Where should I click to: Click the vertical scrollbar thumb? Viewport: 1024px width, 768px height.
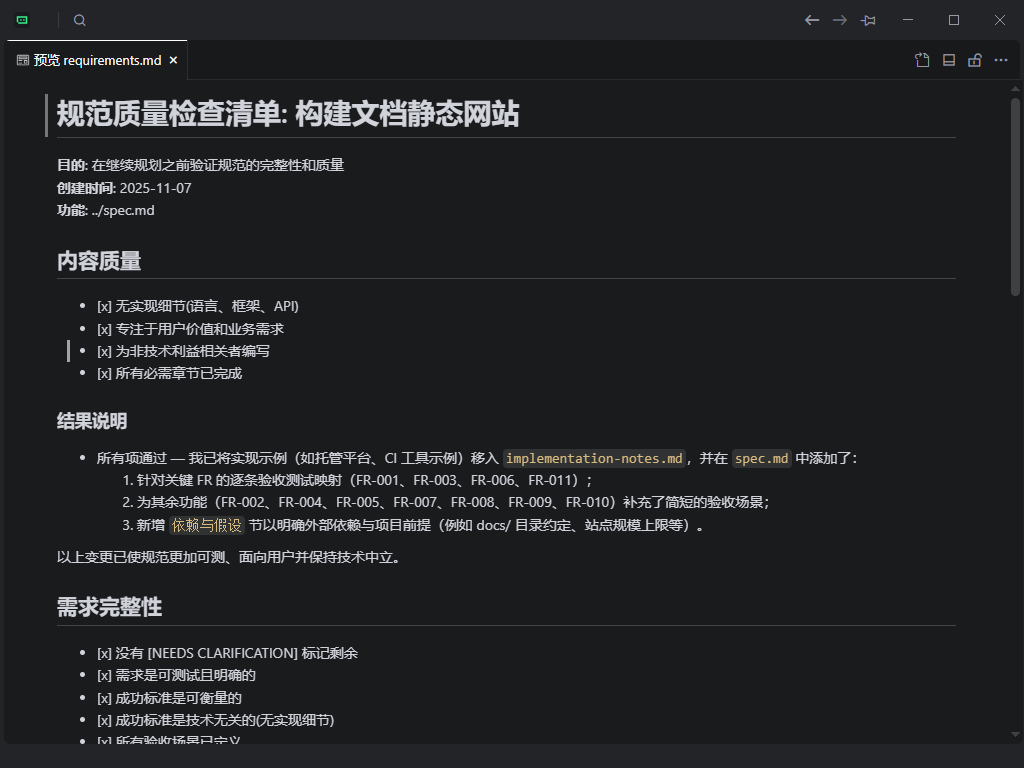click(x=1015, y=195)
